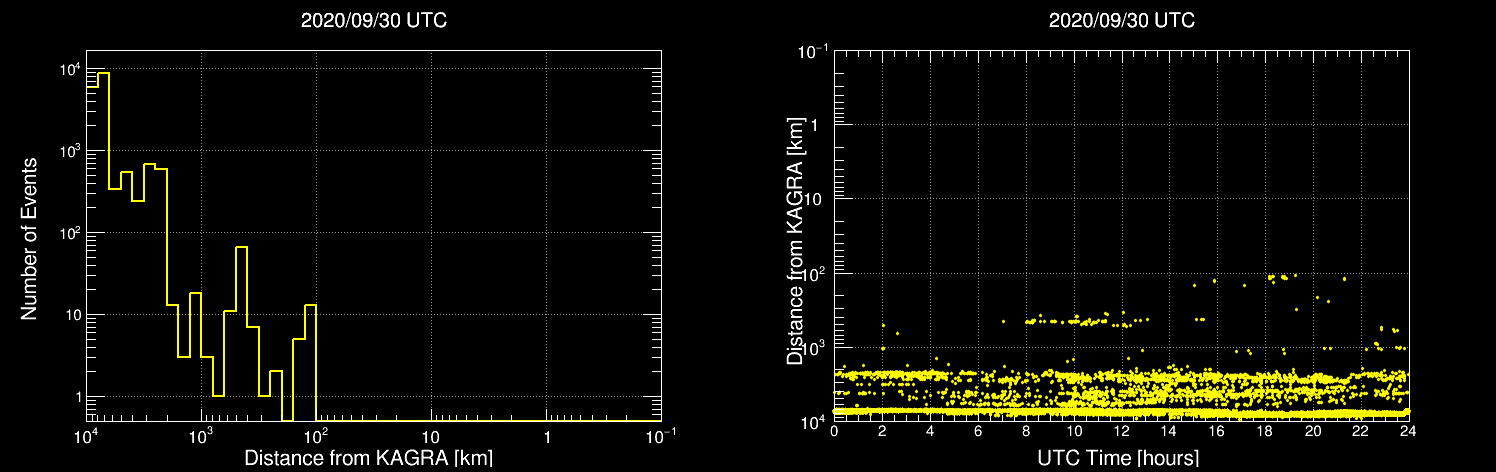Click scatter plot y-axis tick 10^4 at bottom
Viewport: 1496px width, 472px height.
coord(816,421)
